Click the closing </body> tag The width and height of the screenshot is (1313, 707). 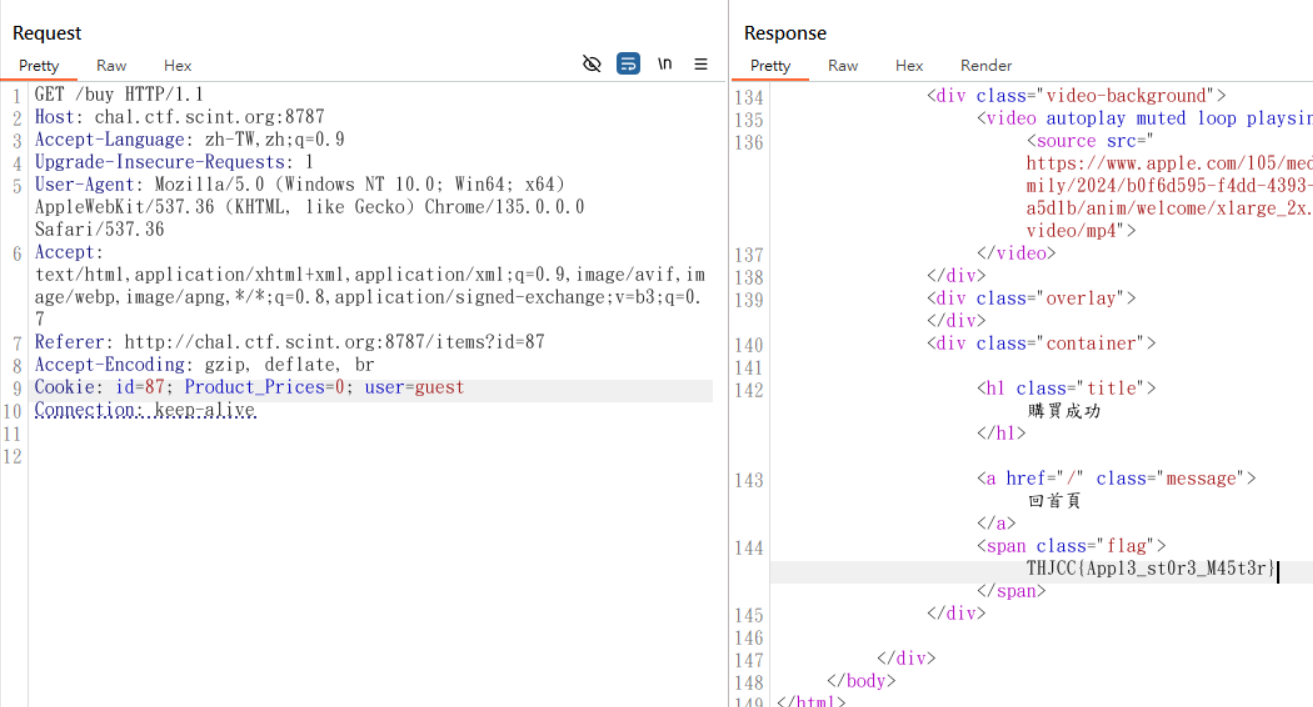861,680
